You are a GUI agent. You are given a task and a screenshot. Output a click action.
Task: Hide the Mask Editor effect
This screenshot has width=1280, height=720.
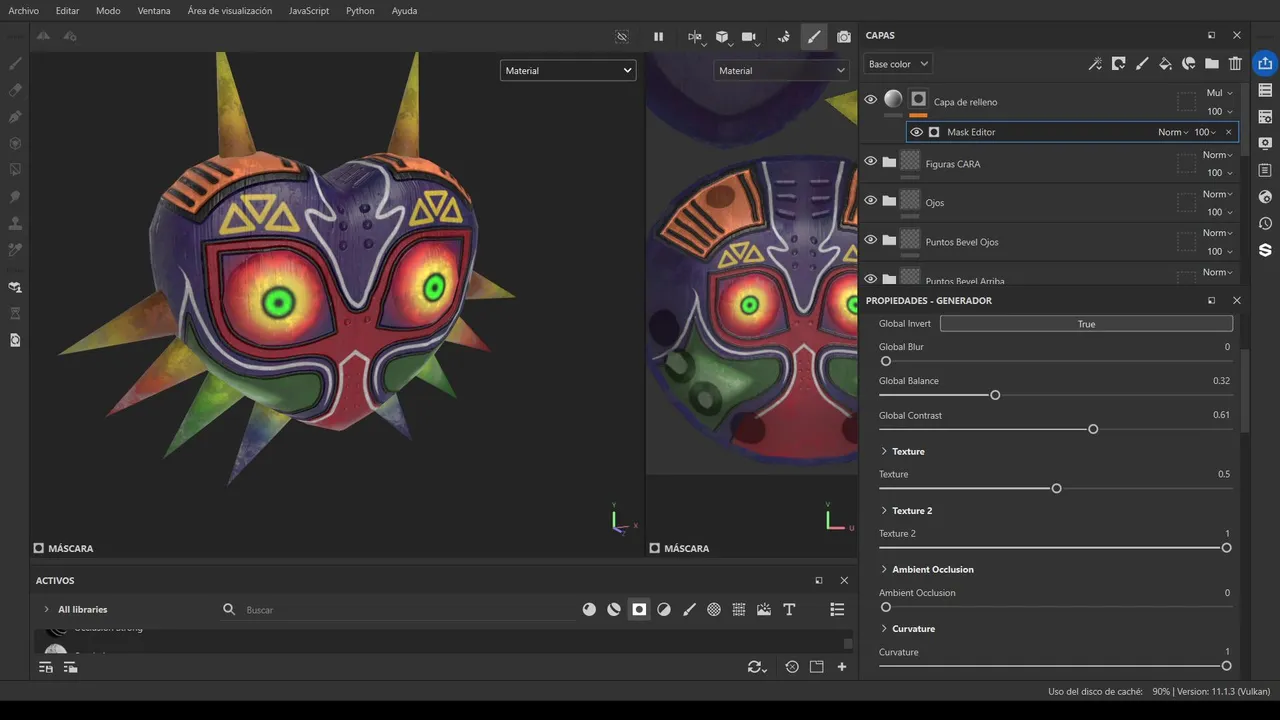(916, 132)
